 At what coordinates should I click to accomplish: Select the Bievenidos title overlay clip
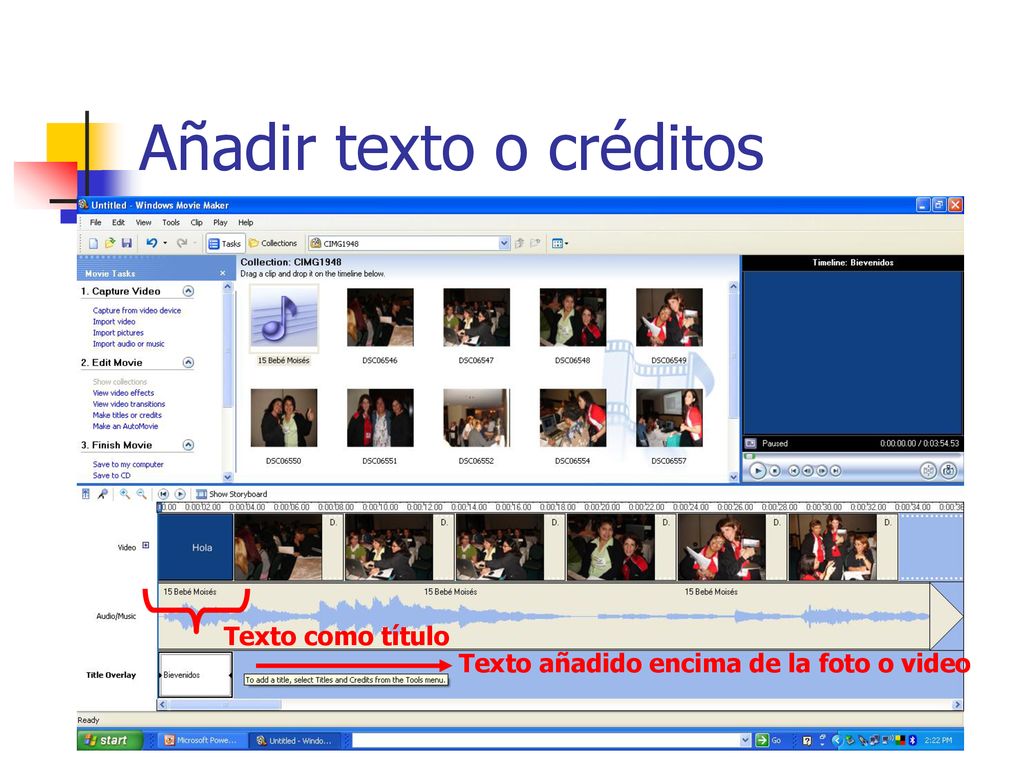coord(195,675)
